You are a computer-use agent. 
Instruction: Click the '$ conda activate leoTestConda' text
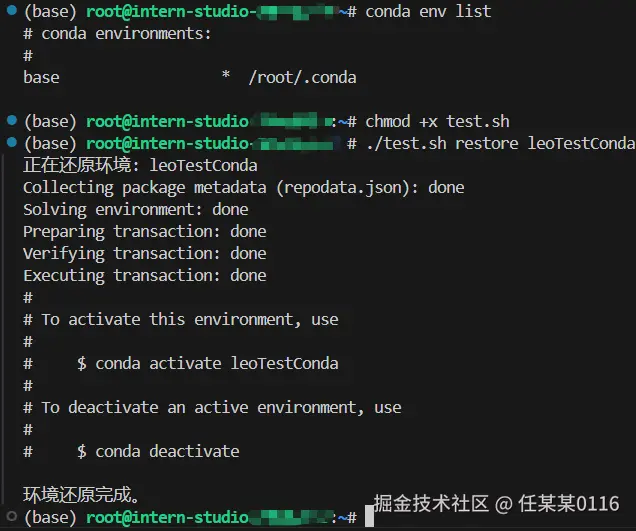pyautogui.click(x=208, y=363)
